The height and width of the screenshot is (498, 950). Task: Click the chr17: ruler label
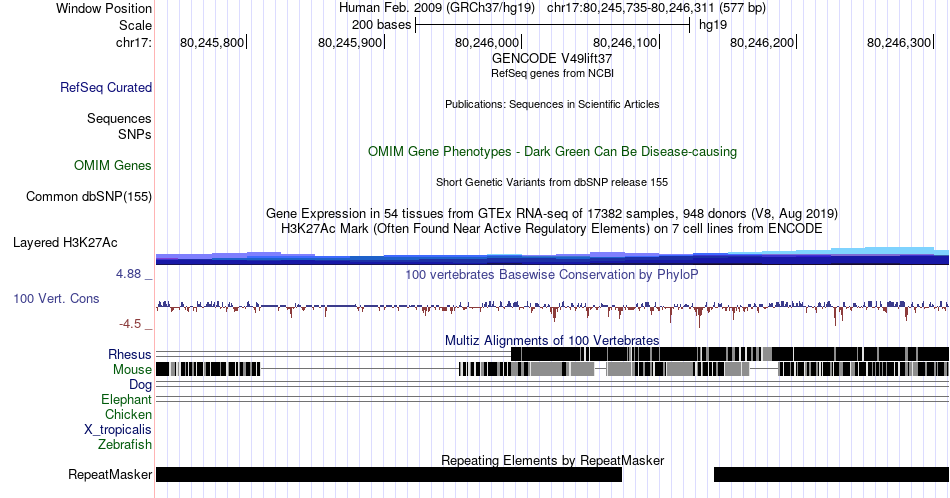(x=134, y=42)
